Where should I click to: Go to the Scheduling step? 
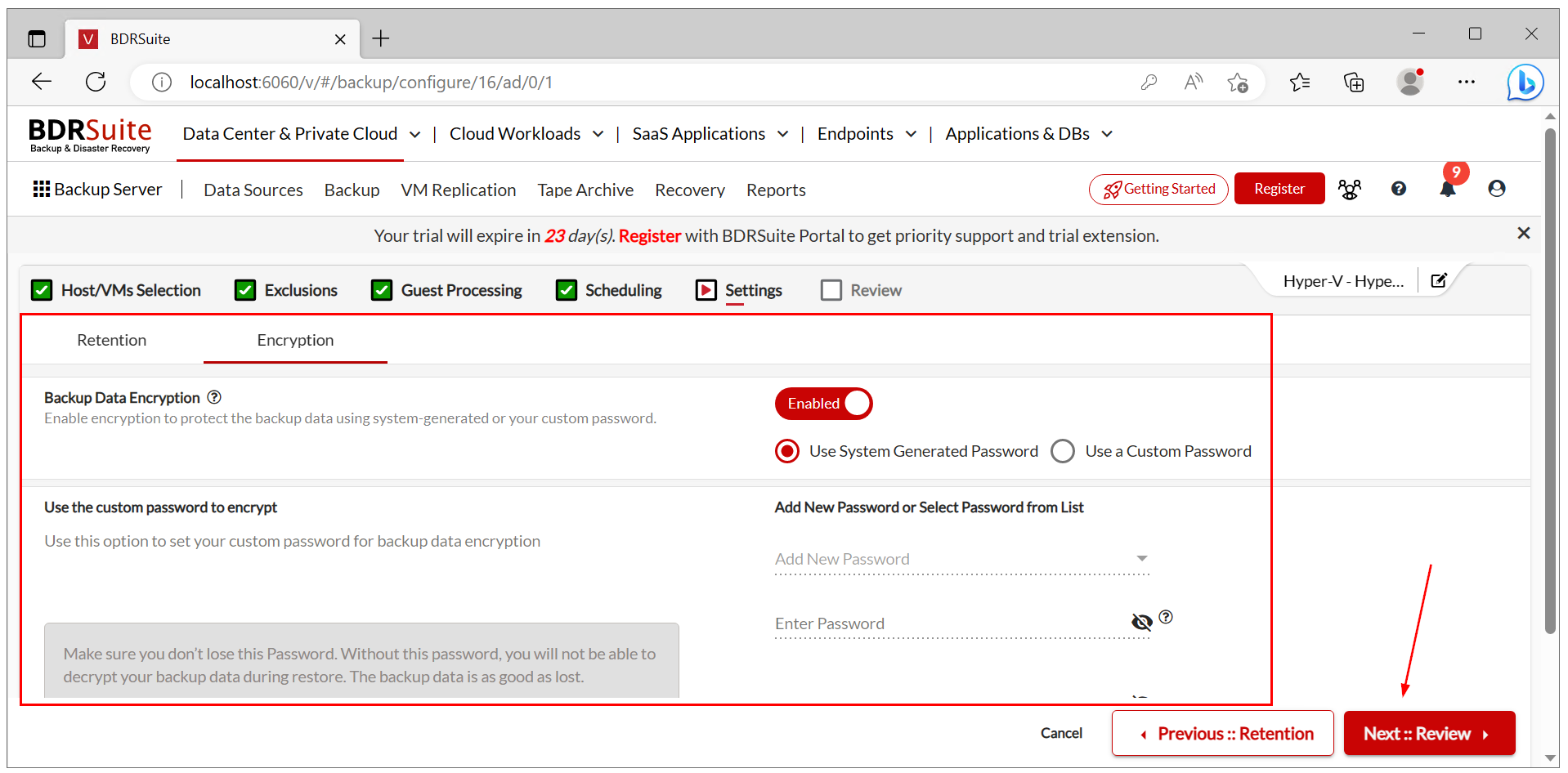coord(609,290)
